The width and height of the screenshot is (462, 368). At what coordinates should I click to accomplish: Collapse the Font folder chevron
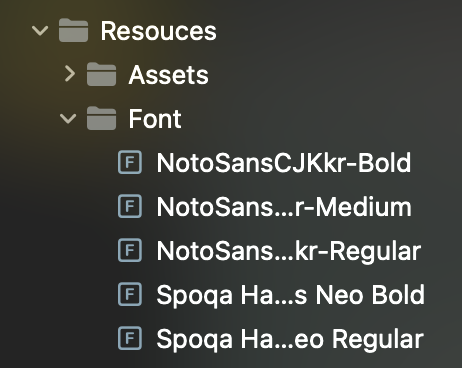68,118
